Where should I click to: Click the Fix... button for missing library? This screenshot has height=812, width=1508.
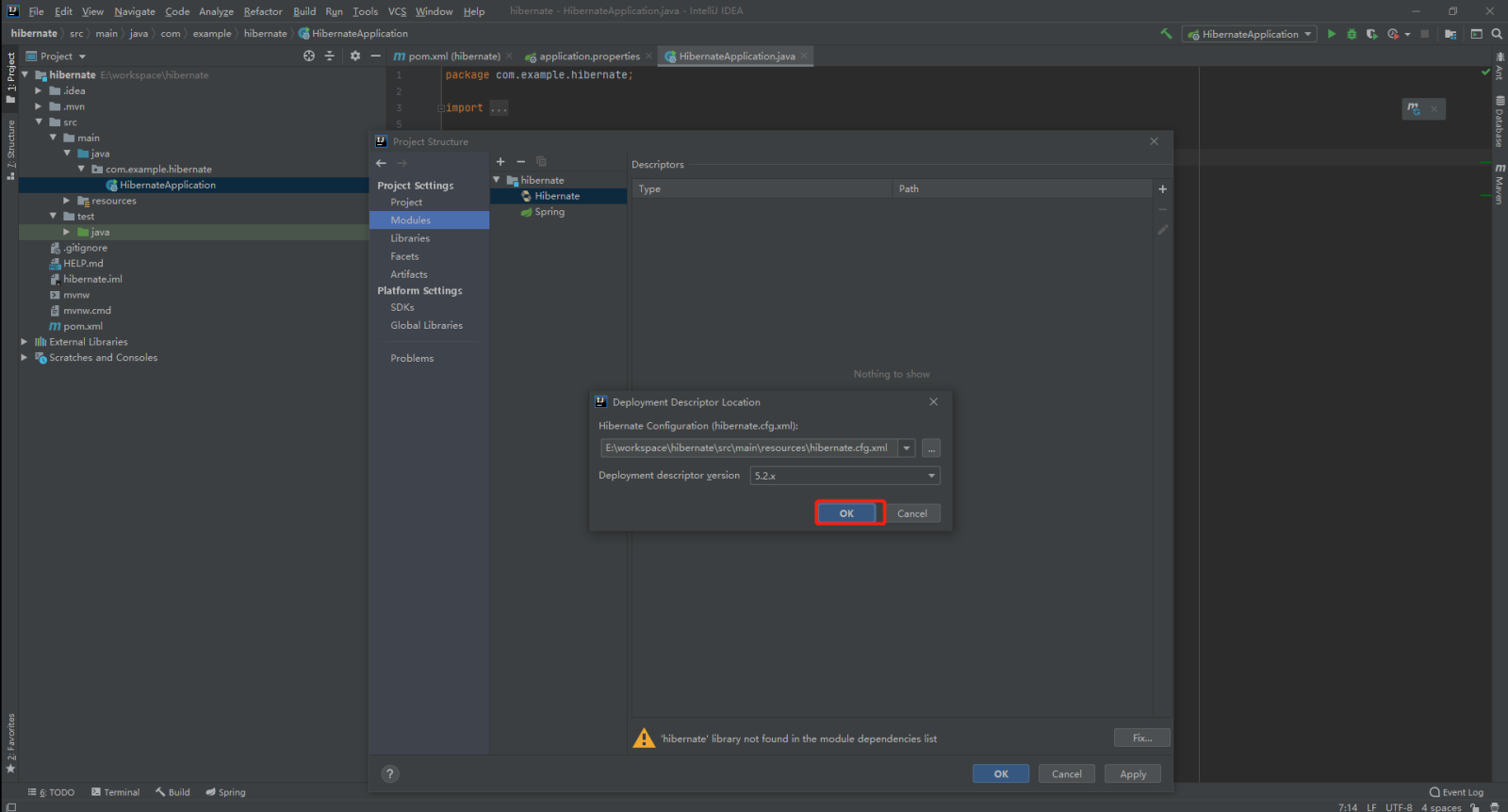[x=1141, y=738]
